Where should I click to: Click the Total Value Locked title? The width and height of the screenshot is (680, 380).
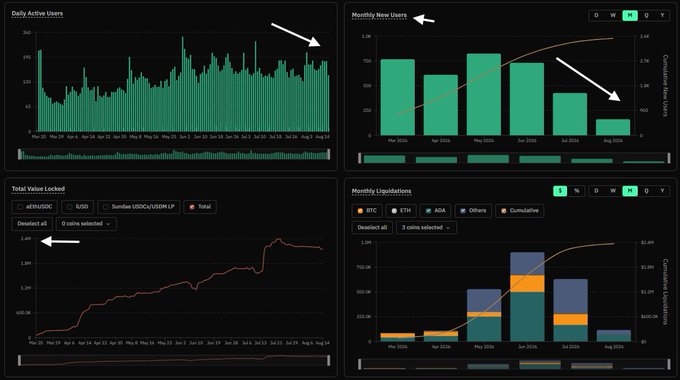(38, 189)
